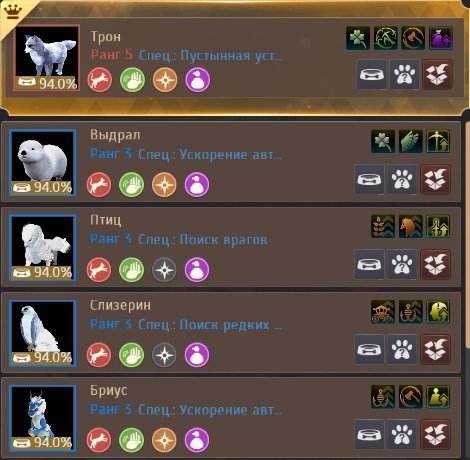Screen dimensions: 470x460
Task: Select Трон's clover luck talent icon
Action: pyautogui.click(x=358, y=38)
